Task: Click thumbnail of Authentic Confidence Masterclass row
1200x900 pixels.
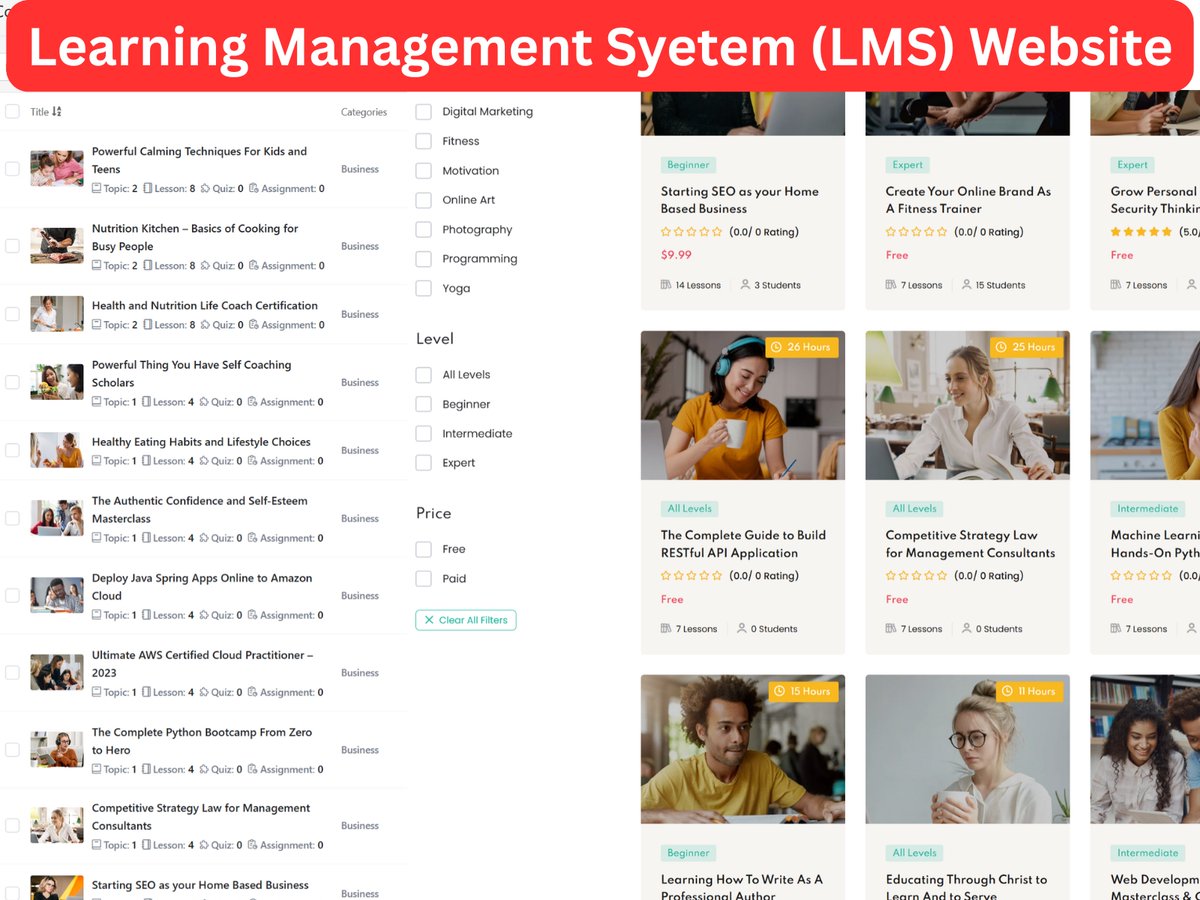Action: point(57,518)
